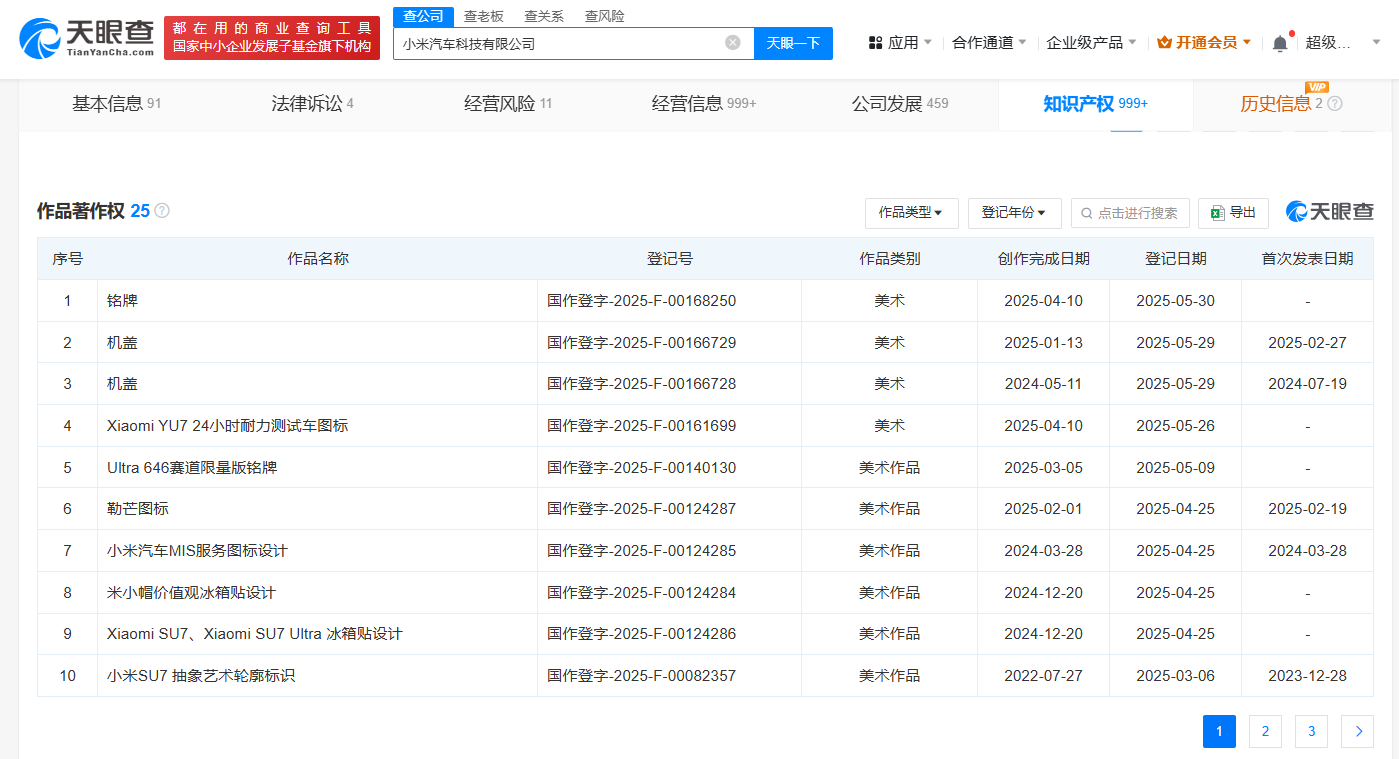Go to next page with arrow
Viewport: 1399px width, 759px height.
coord(1357,731)
